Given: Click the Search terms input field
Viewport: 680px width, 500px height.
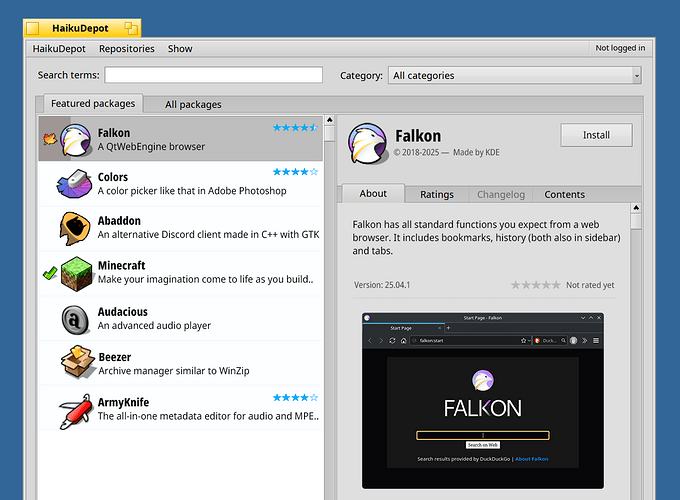Looking at the screenshot, I should [213, 75].
